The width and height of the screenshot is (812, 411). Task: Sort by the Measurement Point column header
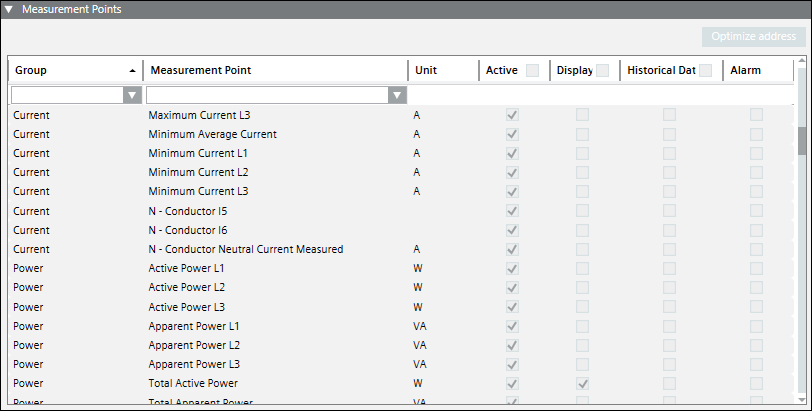pyautogui.click(x=275, y=70)
